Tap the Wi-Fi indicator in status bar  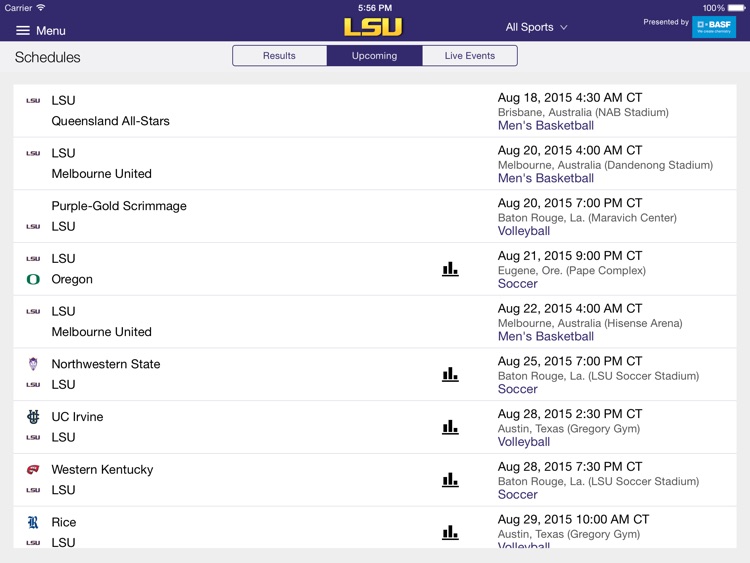[x=41, y=8]
